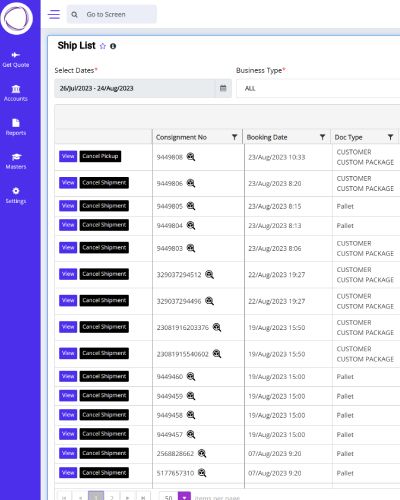Select consignment number 9449806 text
This screenshot has width=400, height=500.
coord(170,183)
